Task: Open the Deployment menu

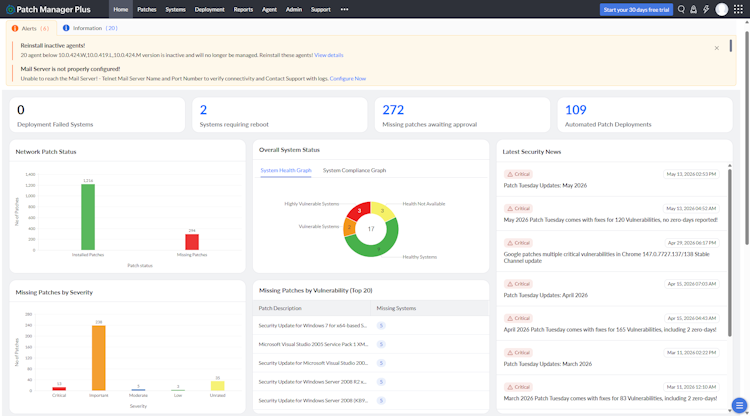Action: [x=210, y=10]
